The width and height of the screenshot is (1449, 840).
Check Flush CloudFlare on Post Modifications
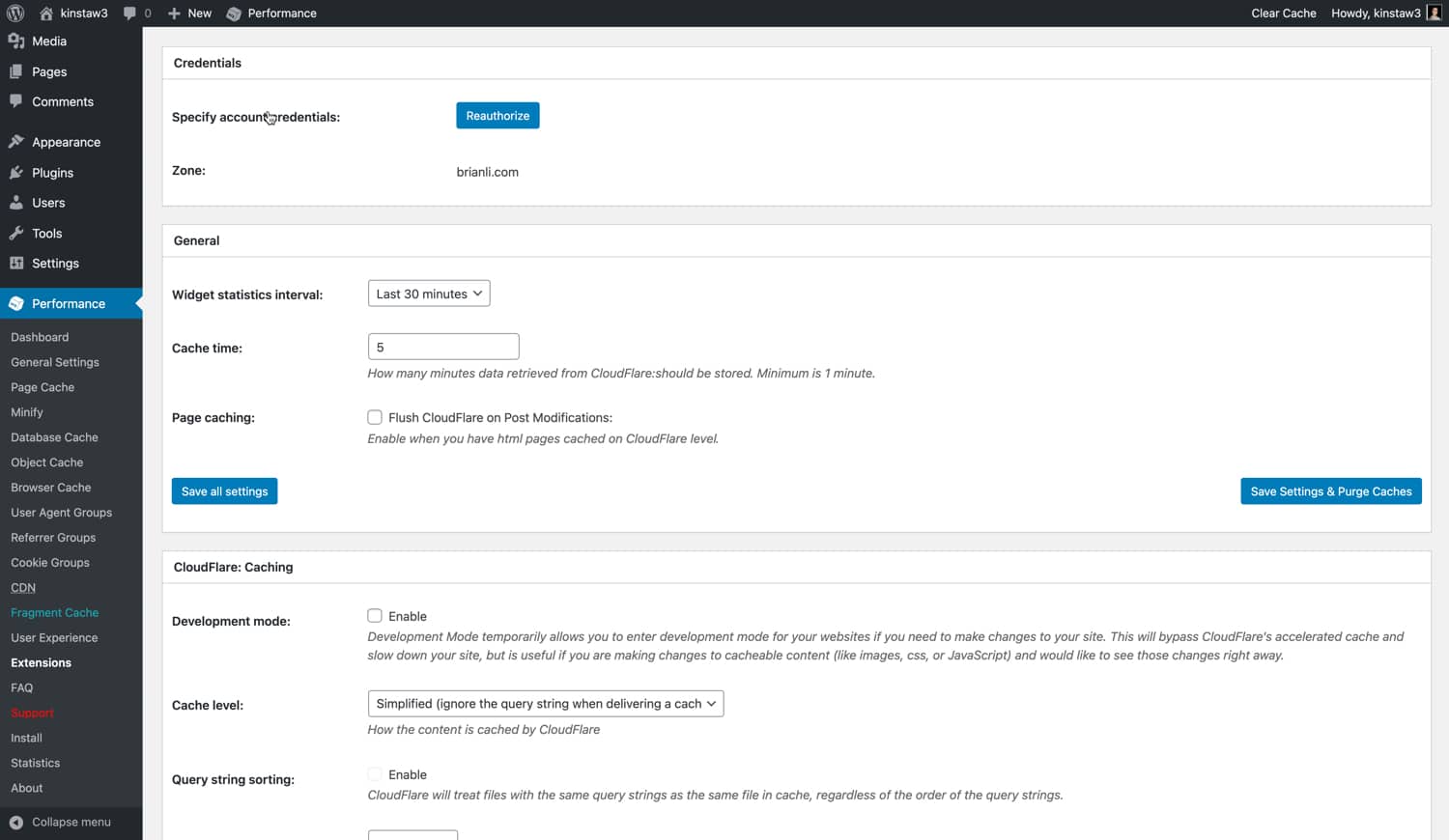pos(375,417)
